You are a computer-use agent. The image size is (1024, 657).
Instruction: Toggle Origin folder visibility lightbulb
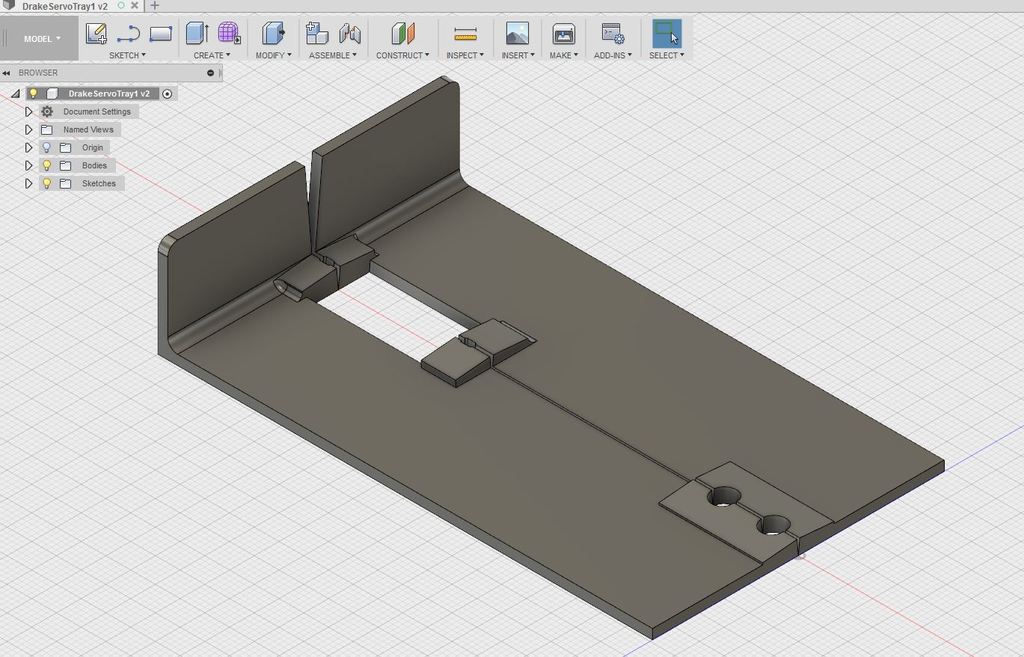[46, 148]
